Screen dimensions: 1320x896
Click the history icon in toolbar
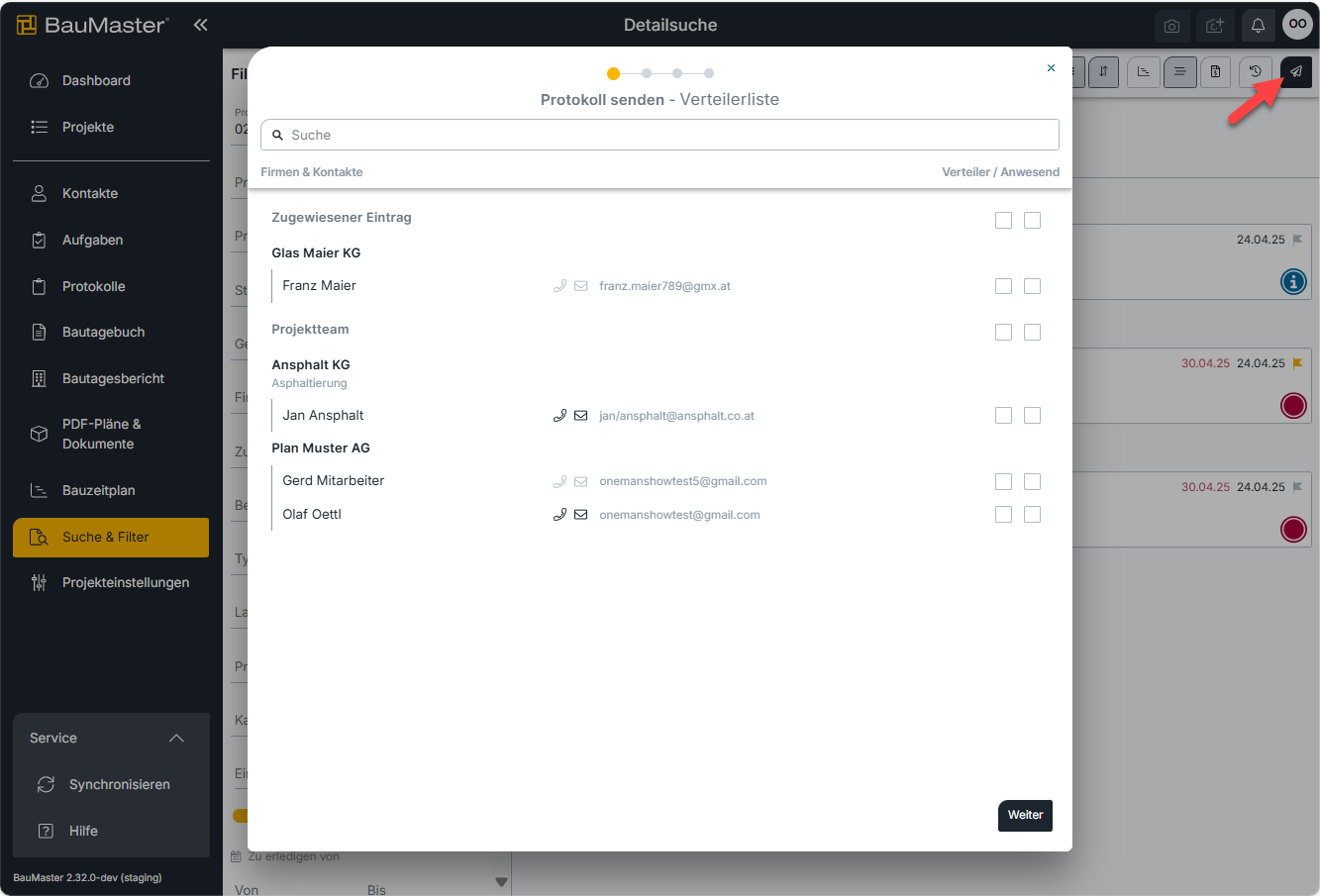pos(1256,71)
